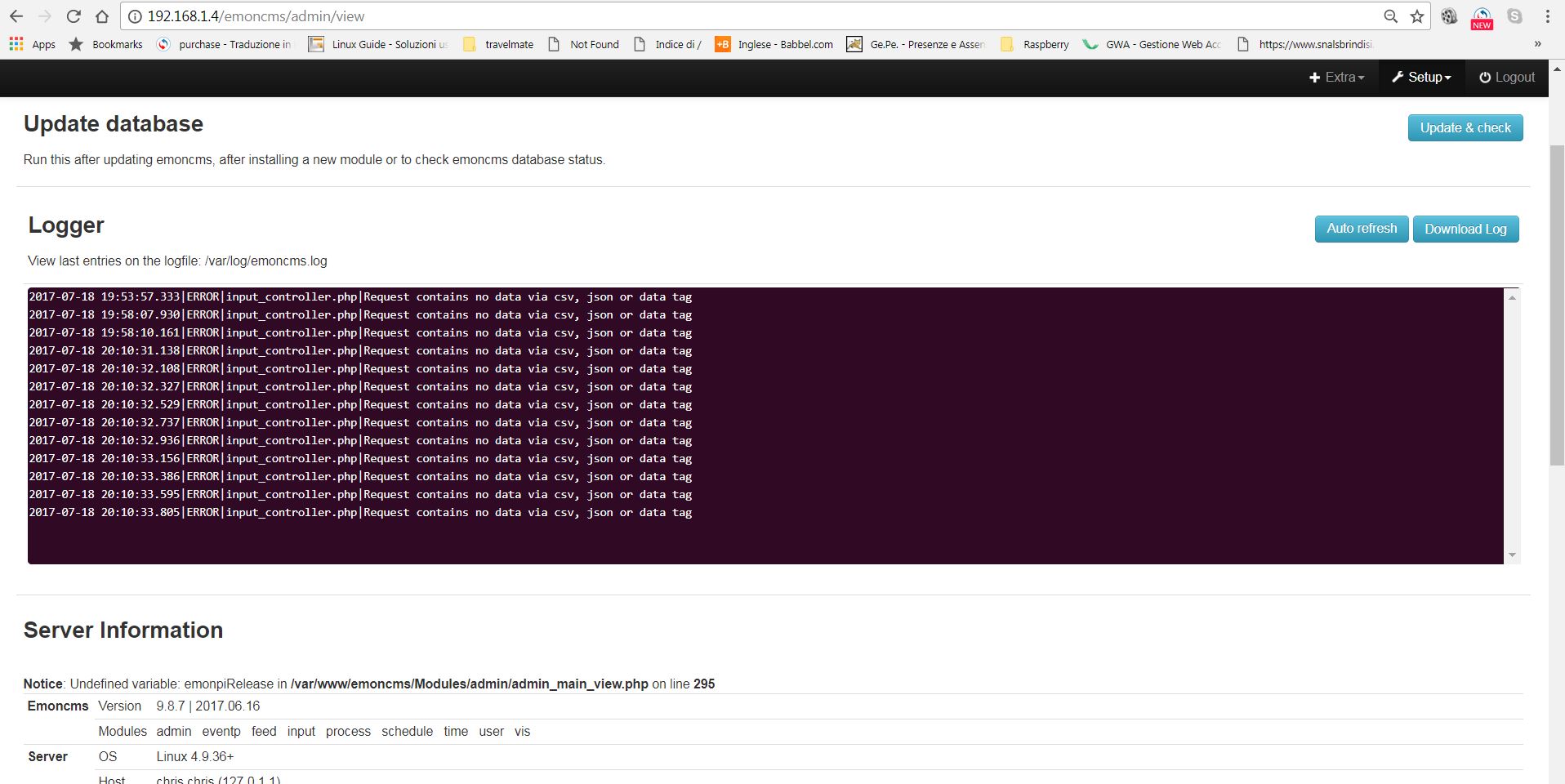The height and width of the screenshot is (784, 1565).
Task: Open Chrome three-dot menu
Action: (1547, 16)
